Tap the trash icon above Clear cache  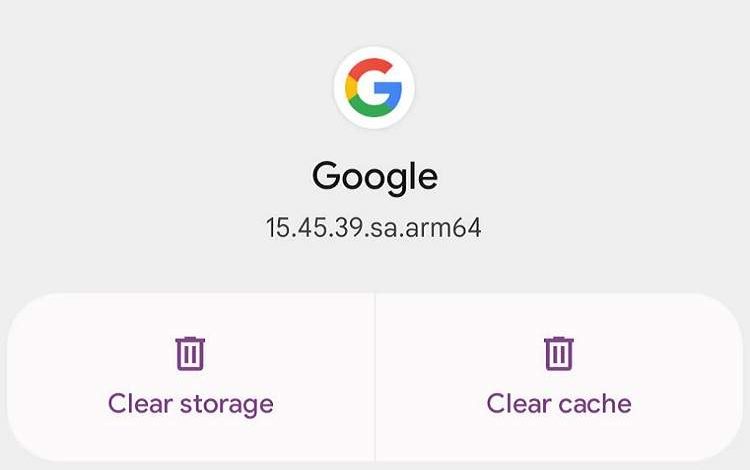coord(559,353)
